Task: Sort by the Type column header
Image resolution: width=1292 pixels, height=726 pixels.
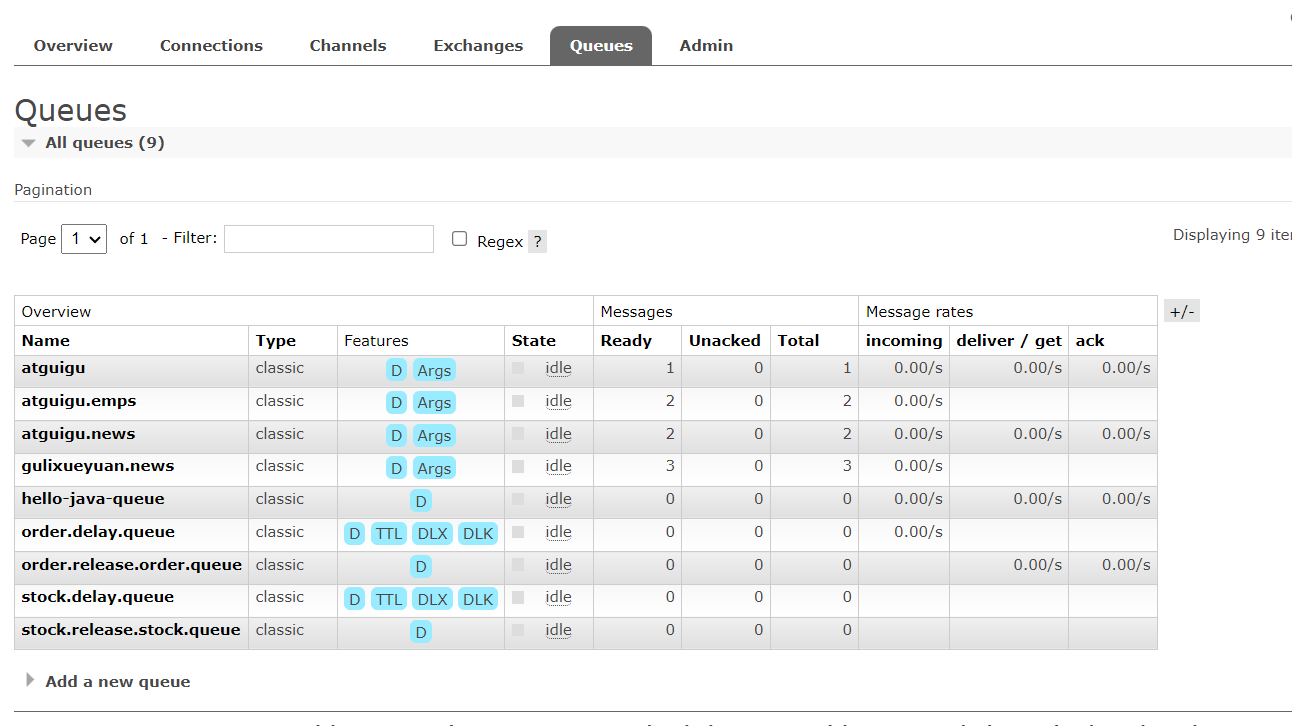Action: [276, 341]
